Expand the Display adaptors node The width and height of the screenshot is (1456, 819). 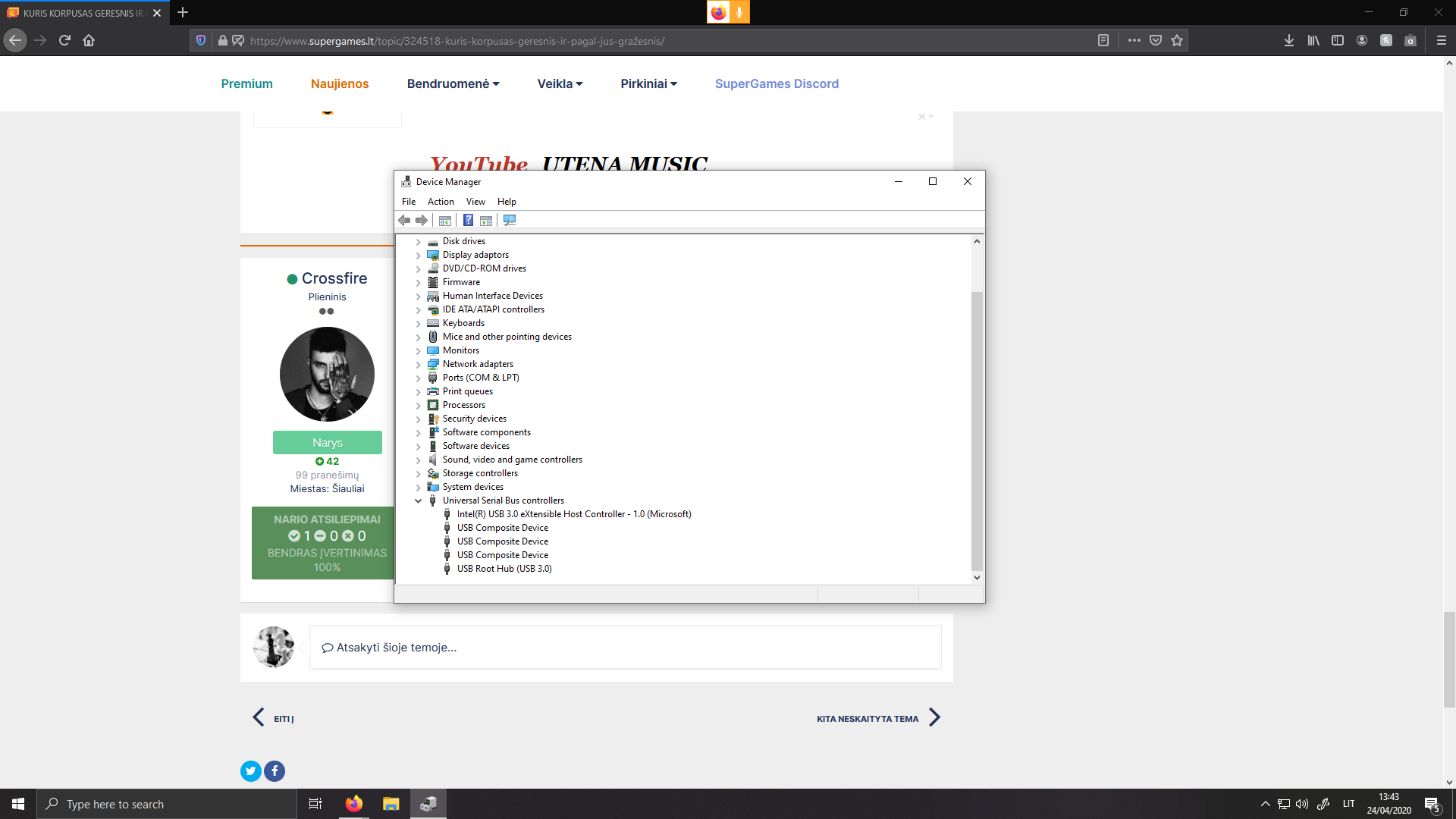click(418, 256)
